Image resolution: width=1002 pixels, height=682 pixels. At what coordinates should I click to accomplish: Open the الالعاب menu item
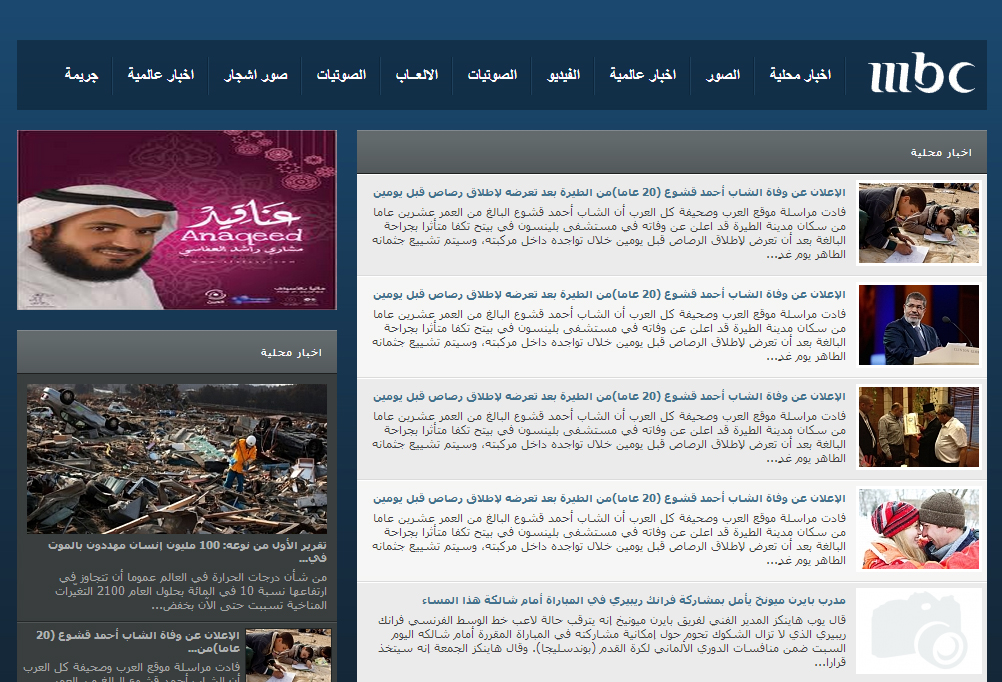click(x=417, y=75)
